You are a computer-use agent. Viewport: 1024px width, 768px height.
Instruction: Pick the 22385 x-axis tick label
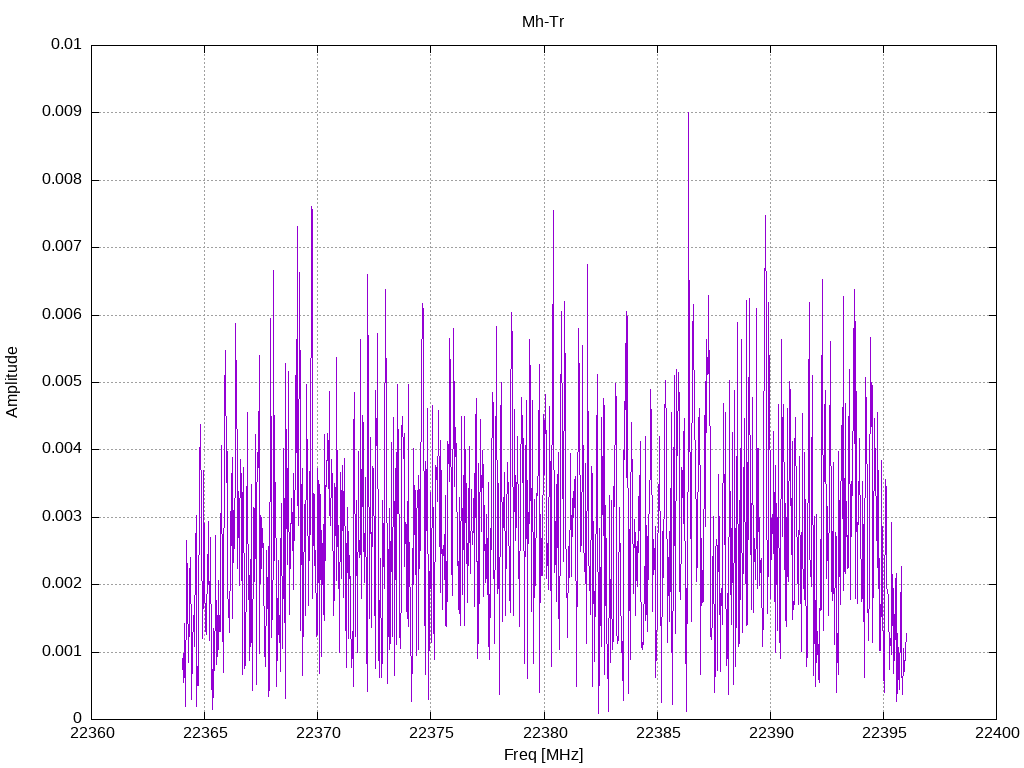point(658,733)
